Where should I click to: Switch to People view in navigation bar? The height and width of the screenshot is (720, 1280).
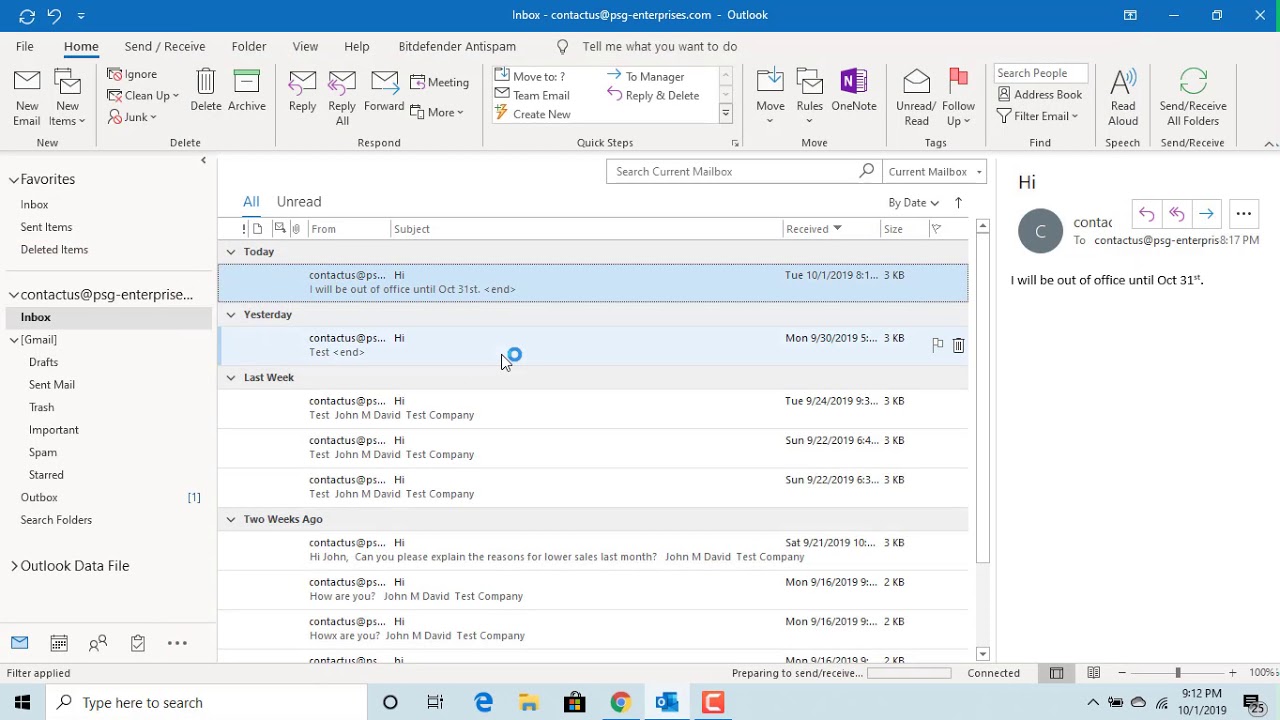[x=98, y=643]
